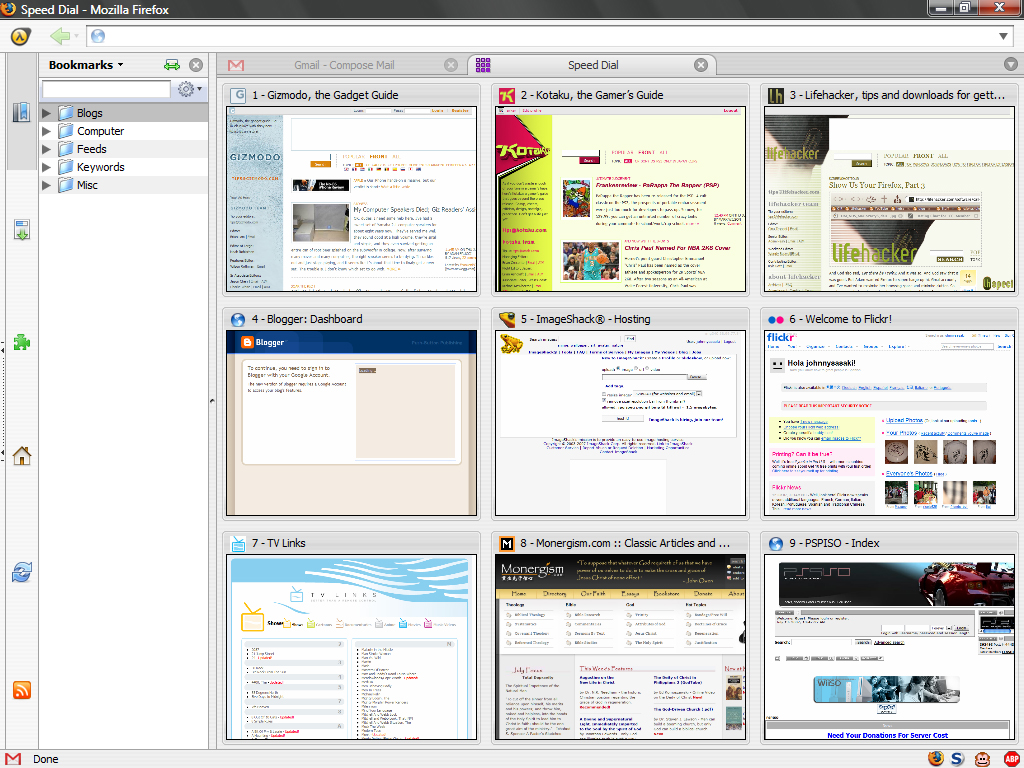Click the title "1 - Gizmodo, the Gadget Guide"
This screenshot has height=768, width=1024.
point(325,95)
